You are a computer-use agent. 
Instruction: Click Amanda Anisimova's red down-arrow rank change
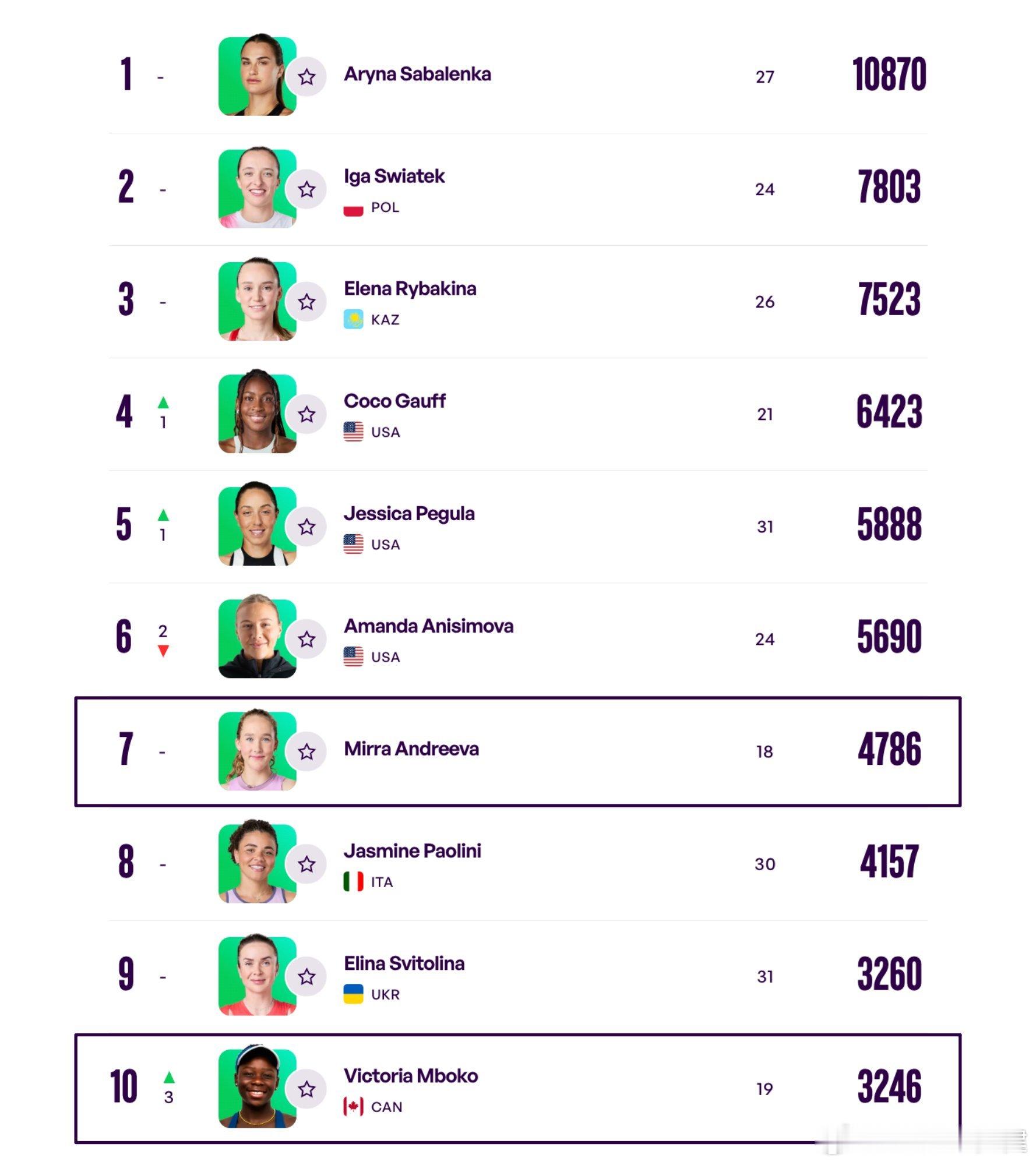[x=163, y=651]
